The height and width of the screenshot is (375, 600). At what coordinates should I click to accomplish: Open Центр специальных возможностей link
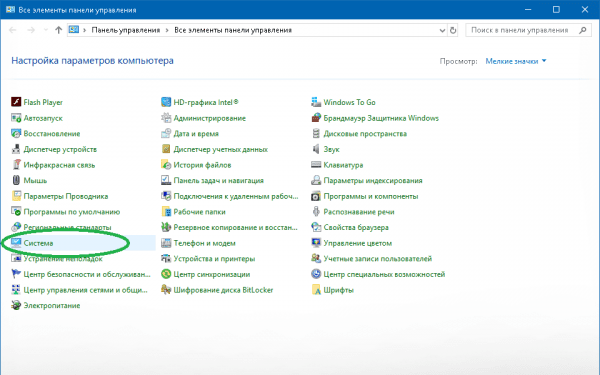pyautogui.click(x=384, y=274)
